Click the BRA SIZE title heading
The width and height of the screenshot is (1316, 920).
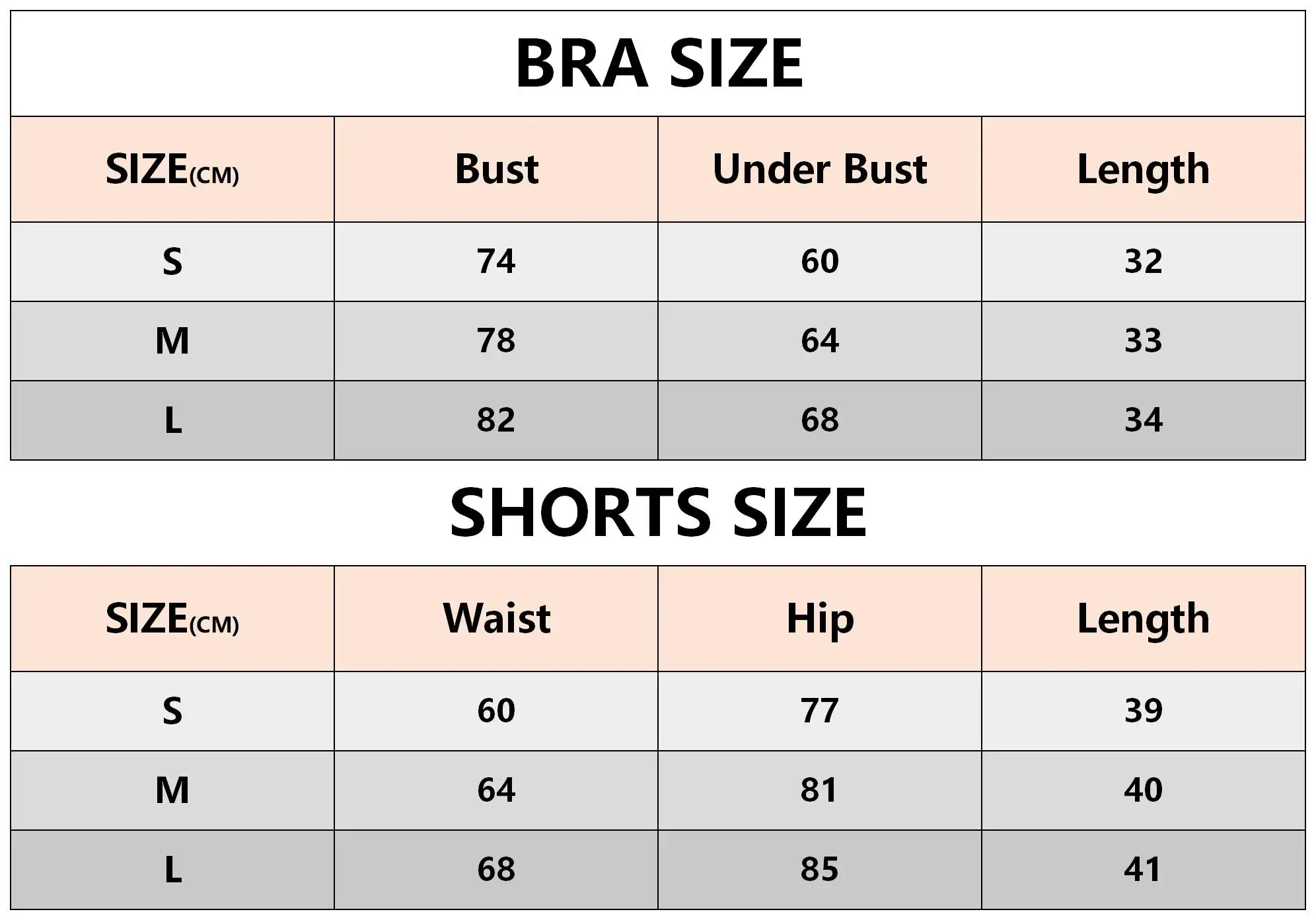(x=658, y=63)
